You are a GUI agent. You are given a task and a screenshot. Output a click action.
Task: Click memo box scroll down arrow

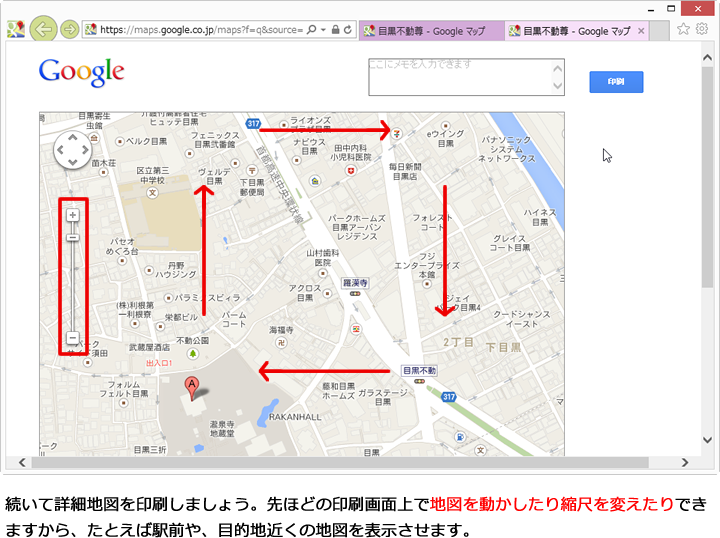click(557, 86)
